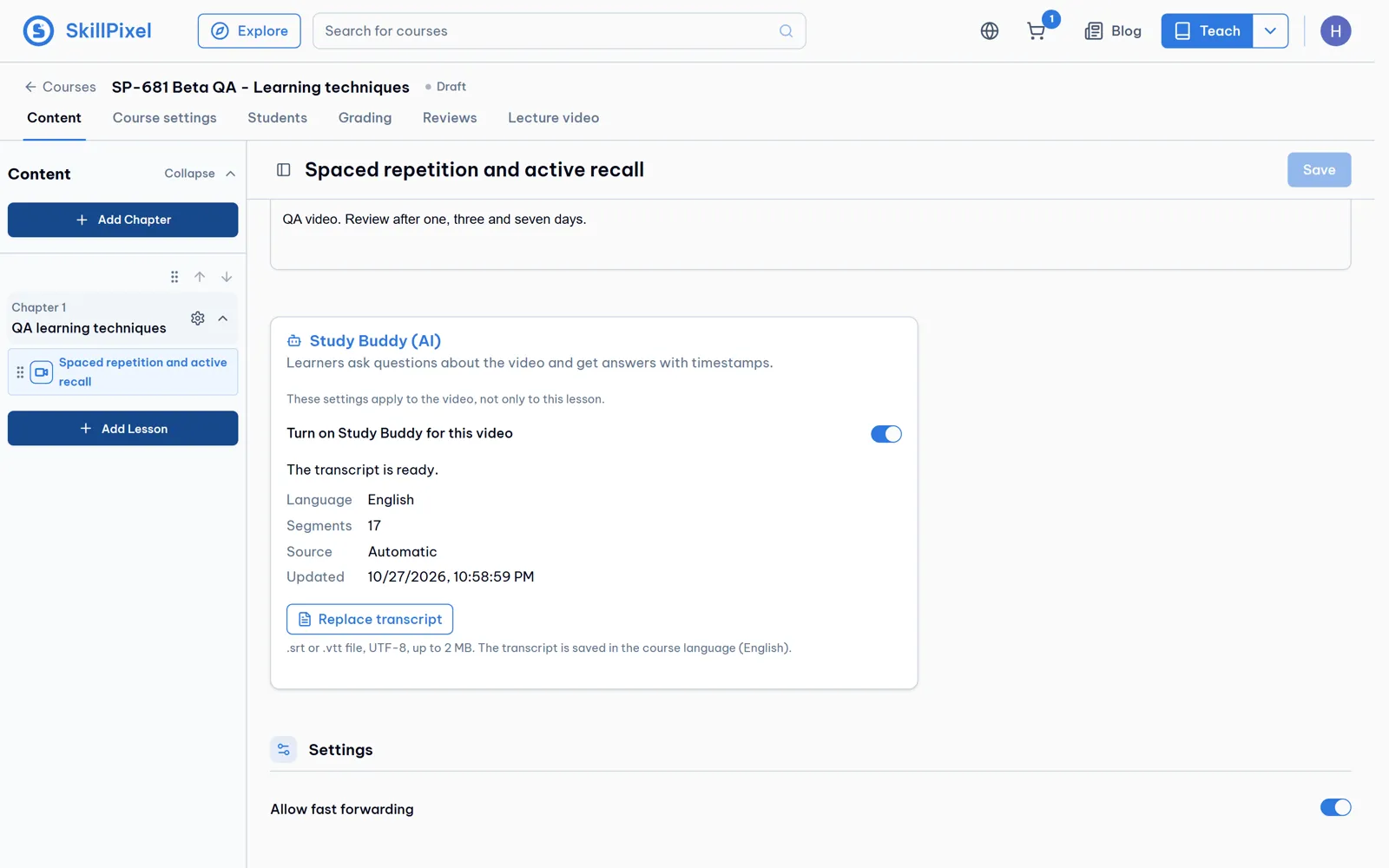Click the chapter drag handle dots
The height and width of the screenshot is (868, 1389).
174,277
